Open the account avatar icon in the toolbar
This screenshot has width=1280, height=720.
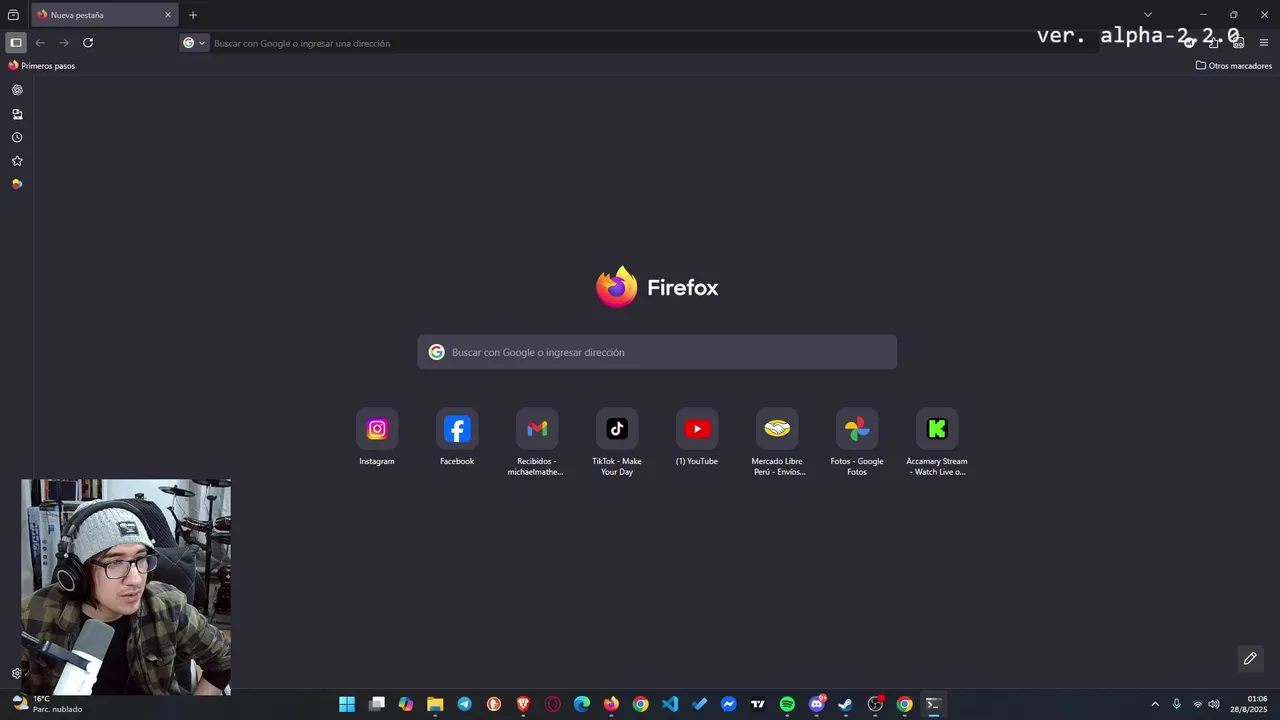point(1189,43)
